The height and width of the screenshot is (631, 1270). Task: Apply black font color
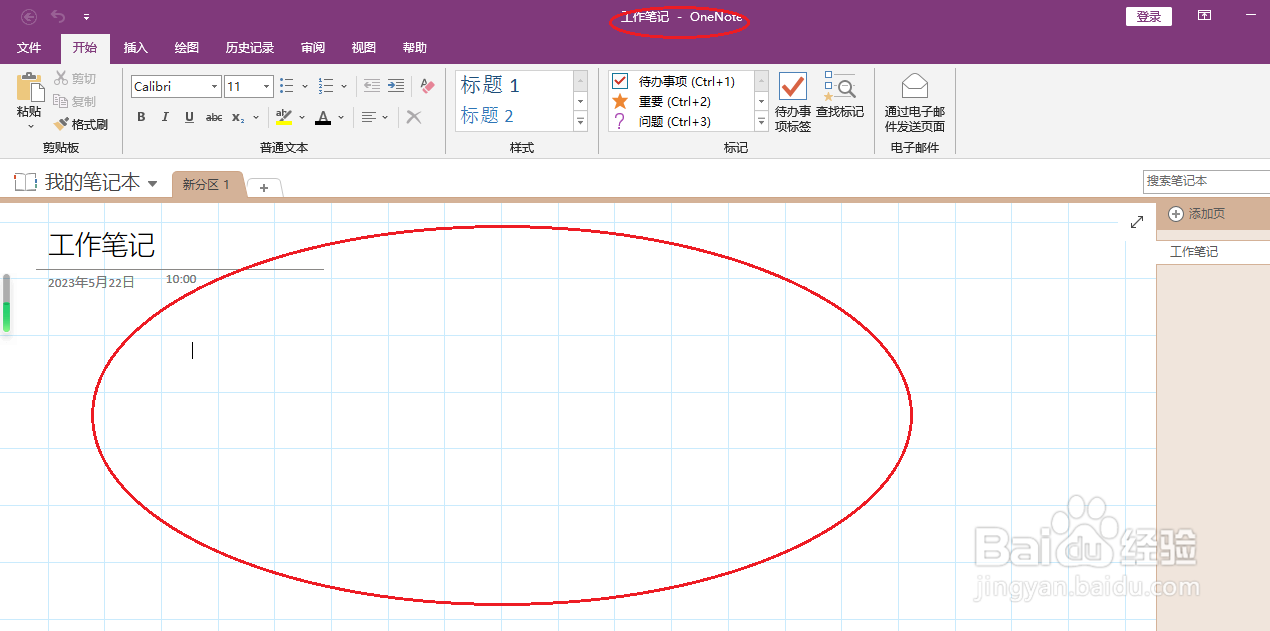[x=322, y=117]
